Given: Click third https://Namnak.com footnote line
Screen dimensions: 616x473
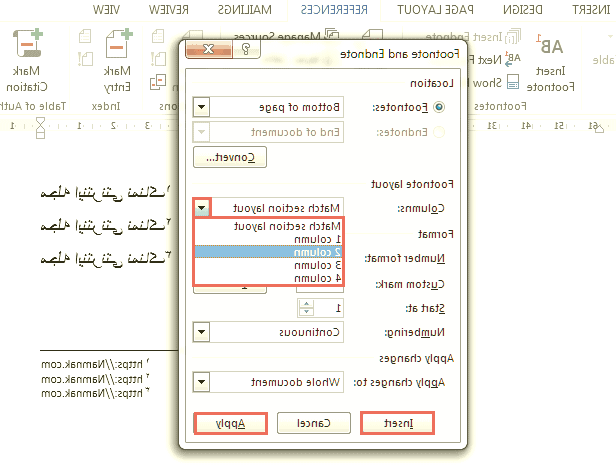Looking at the screenshot, I should coord(95,393).
